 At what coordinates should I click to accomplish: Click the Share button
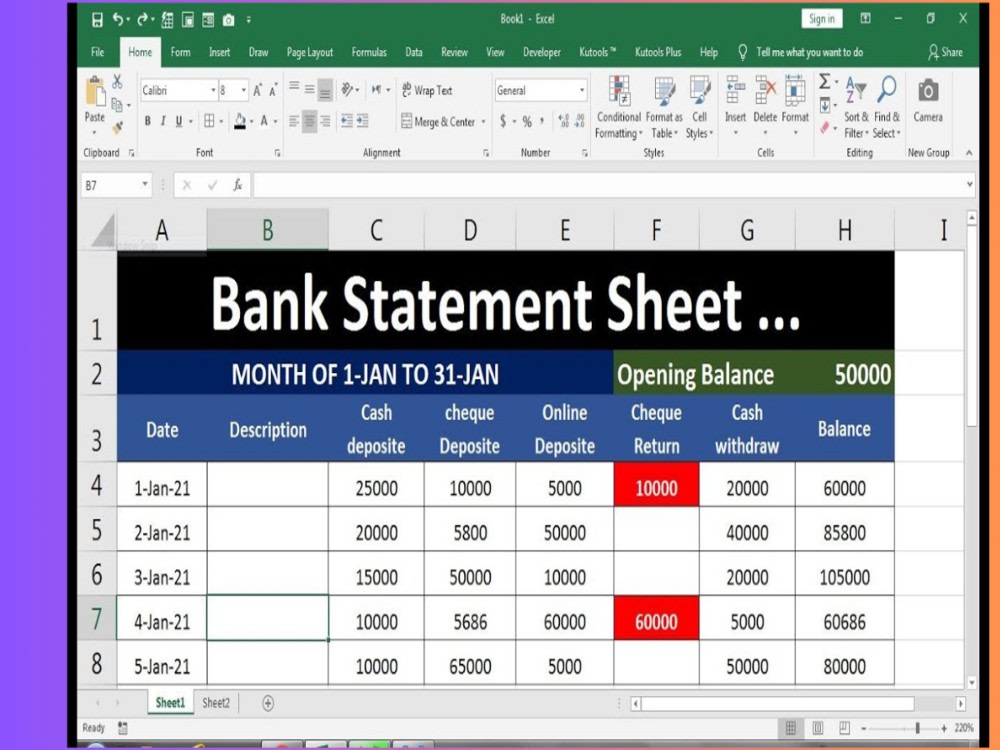point(945,52)
